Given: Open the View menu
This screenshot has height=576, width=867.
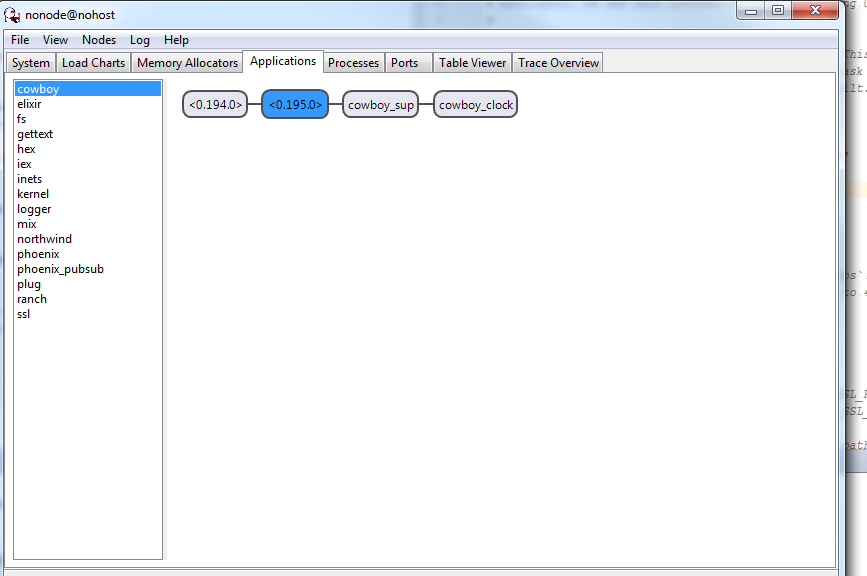Looking at the screenshot, I should point(55,40).
